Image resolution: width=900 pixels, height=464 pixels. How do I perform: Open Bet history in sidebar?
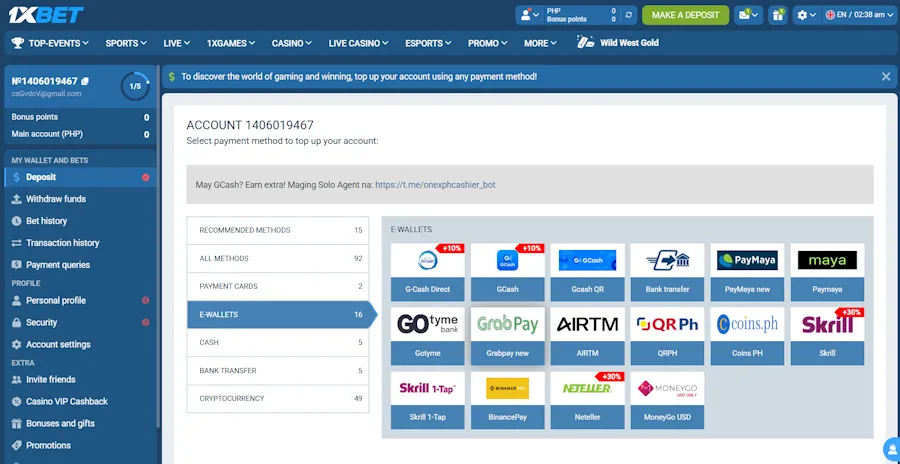coord(80,221)
